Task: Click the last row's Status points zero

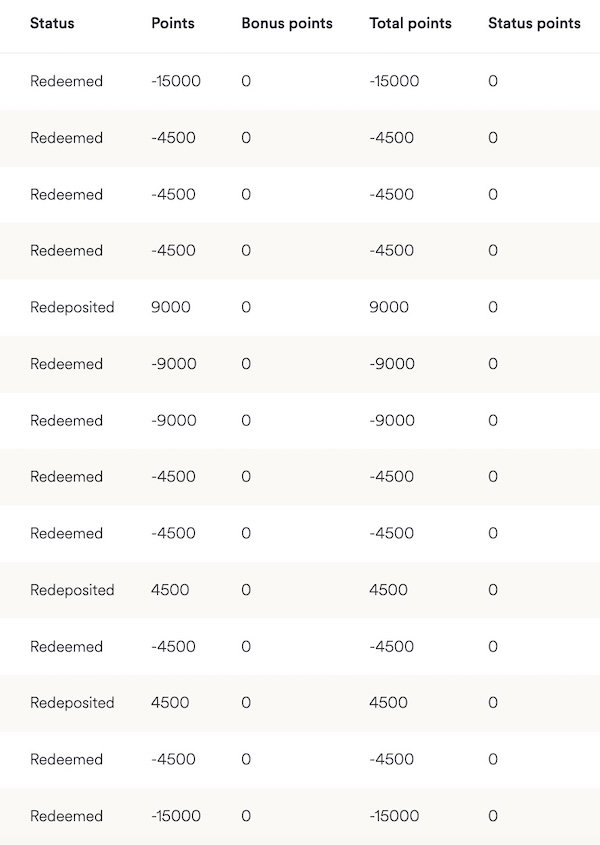Action: coord(493,816)
